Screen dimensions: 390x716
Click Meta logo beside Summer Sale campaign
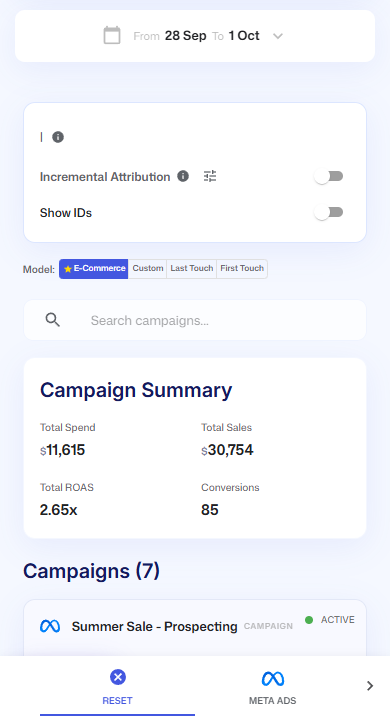tap(50, 626)
